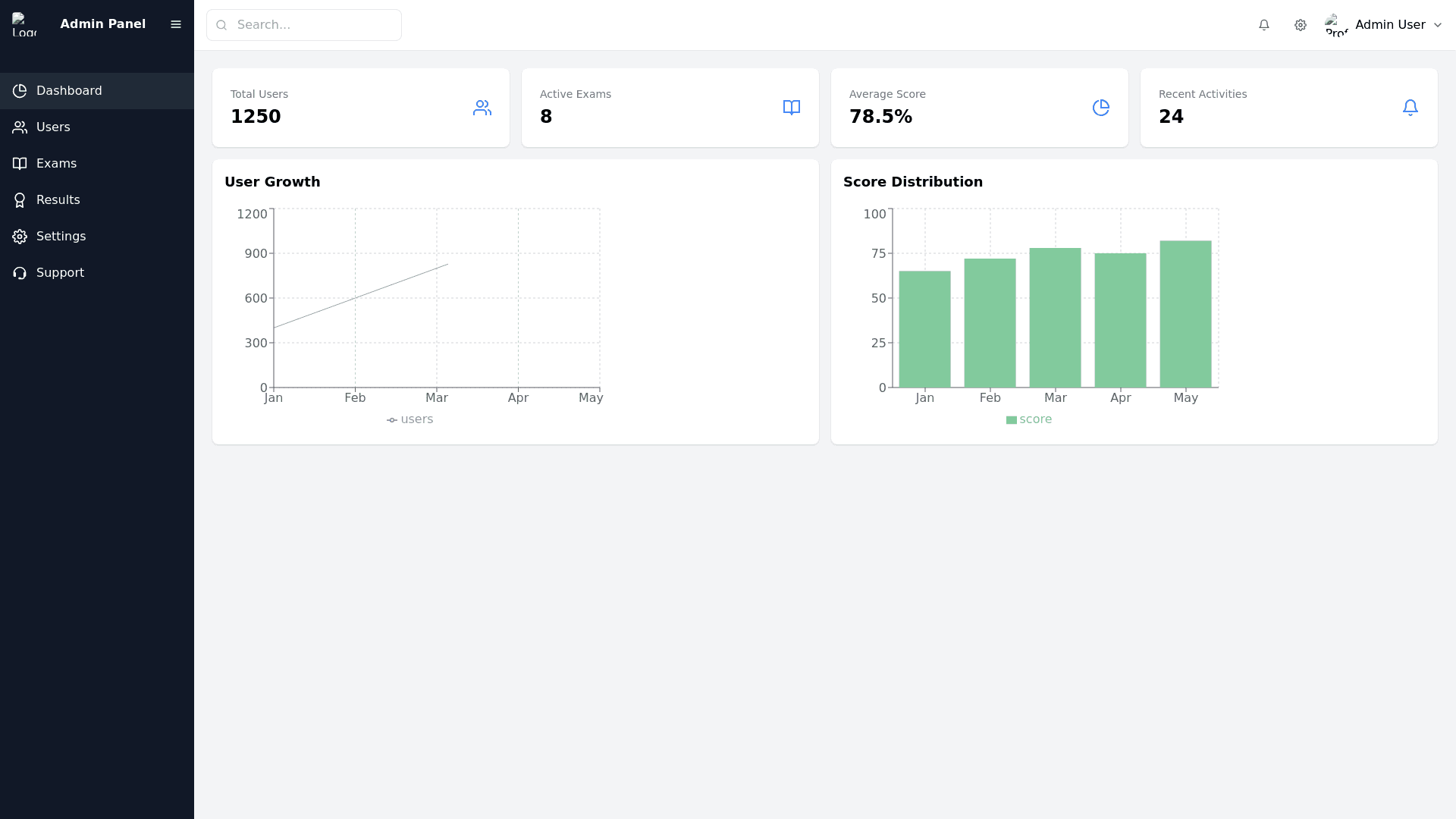Select Results in the sidebar navigation

coord(58,200)
